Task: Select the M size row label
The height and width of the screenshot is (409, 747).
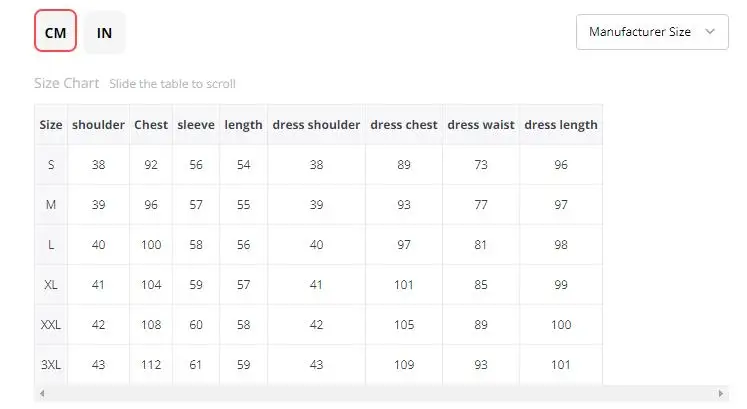Action: click(x=51, y=205)
